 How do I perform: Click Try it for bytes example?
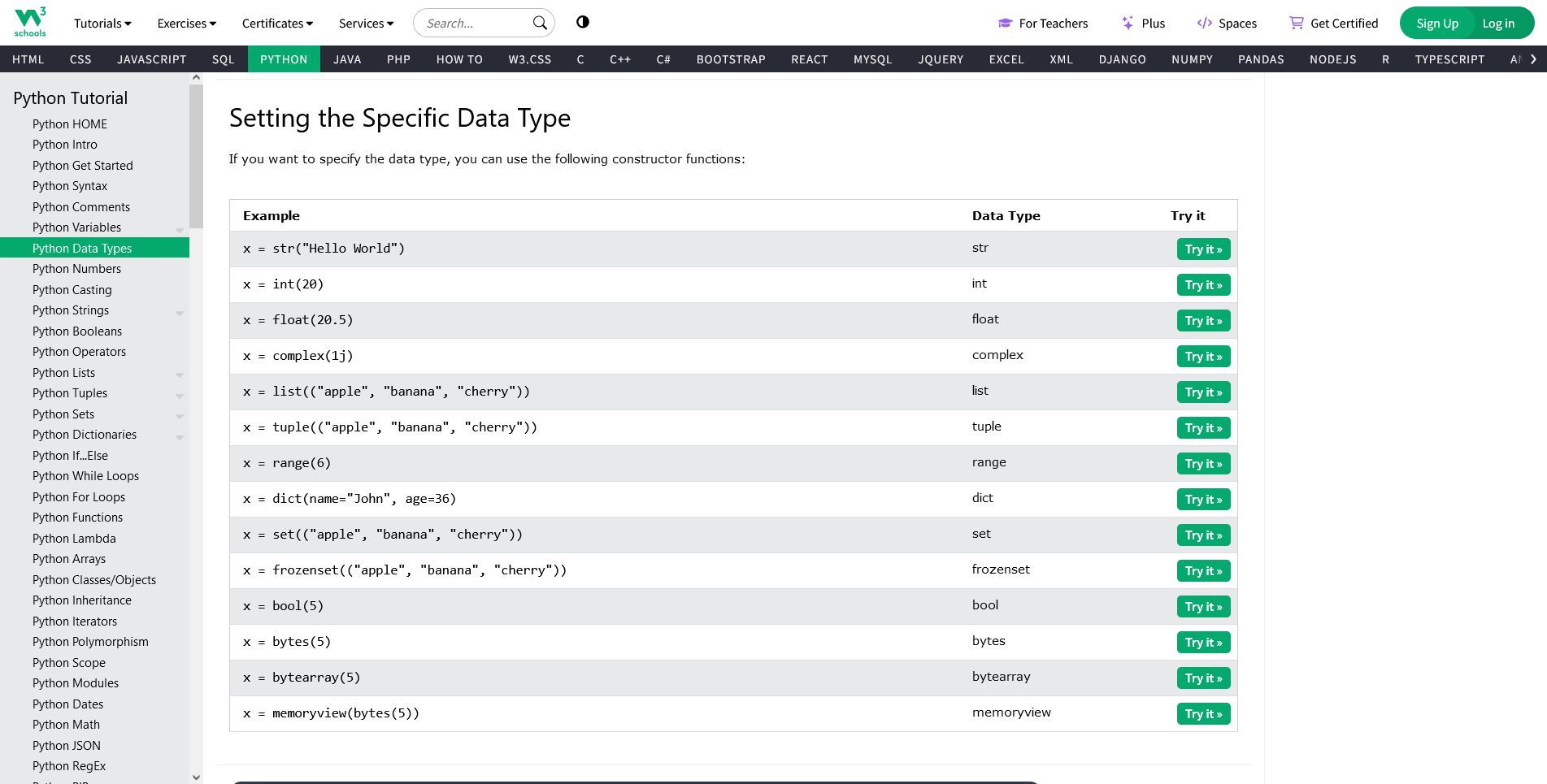point(1203,643)
